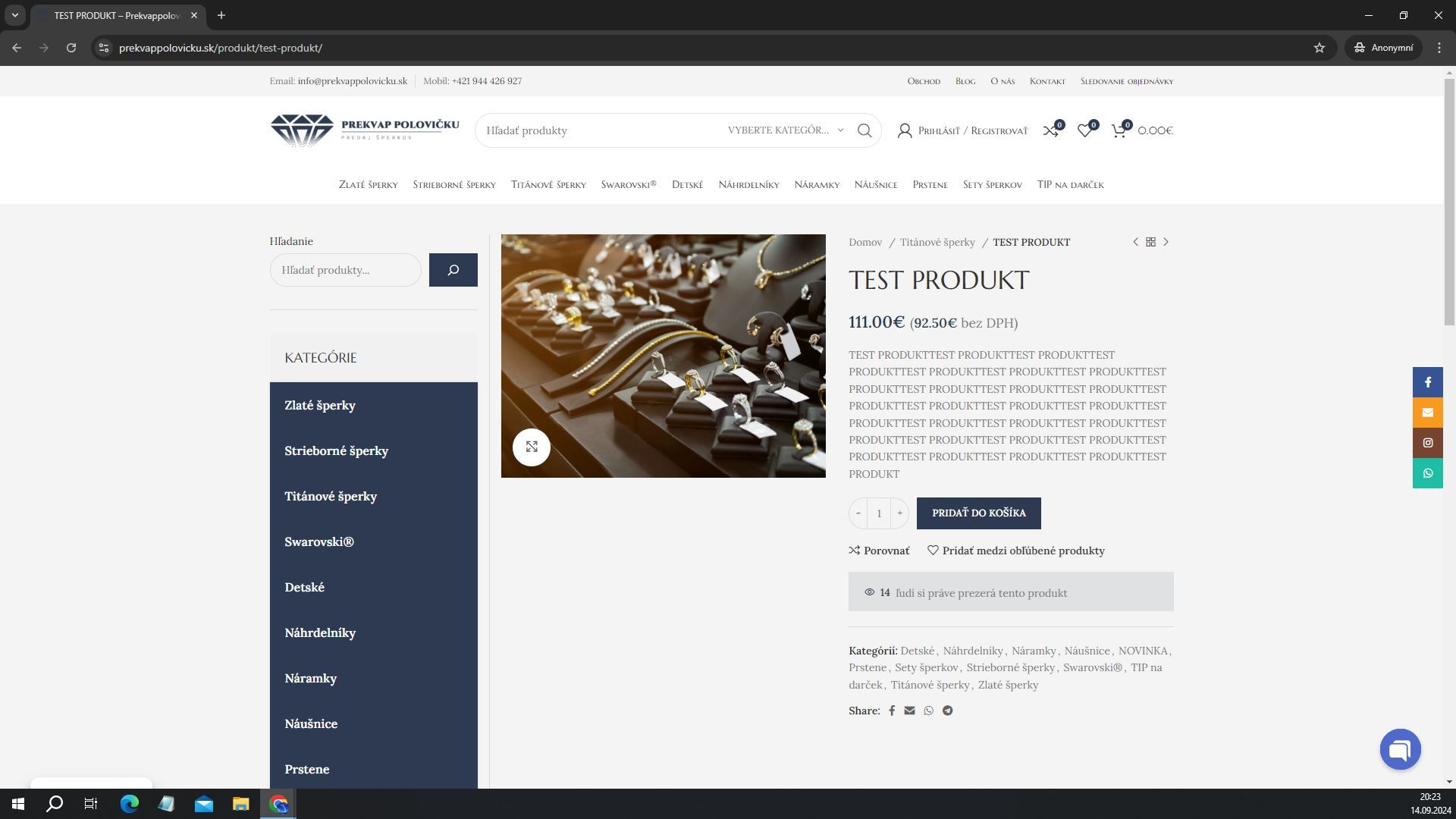The height and width of the screenshot is (819, 1456).
Task: Click the Facebook side social button
Action: click(1427, 382)
